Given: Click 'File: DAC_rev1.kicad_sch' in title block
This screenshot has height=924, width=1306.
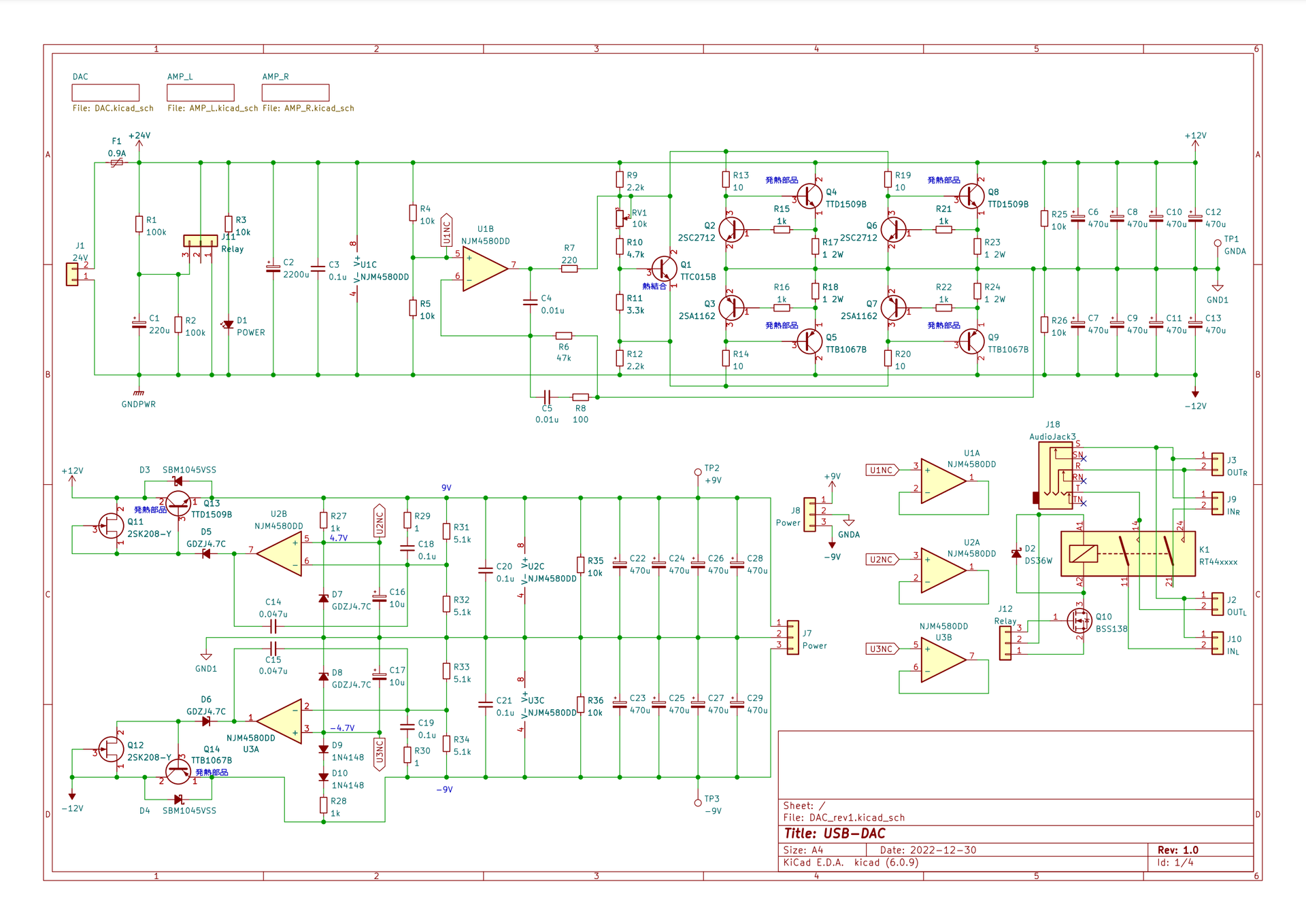Looking at the screenshot, I should pos(844,818).
